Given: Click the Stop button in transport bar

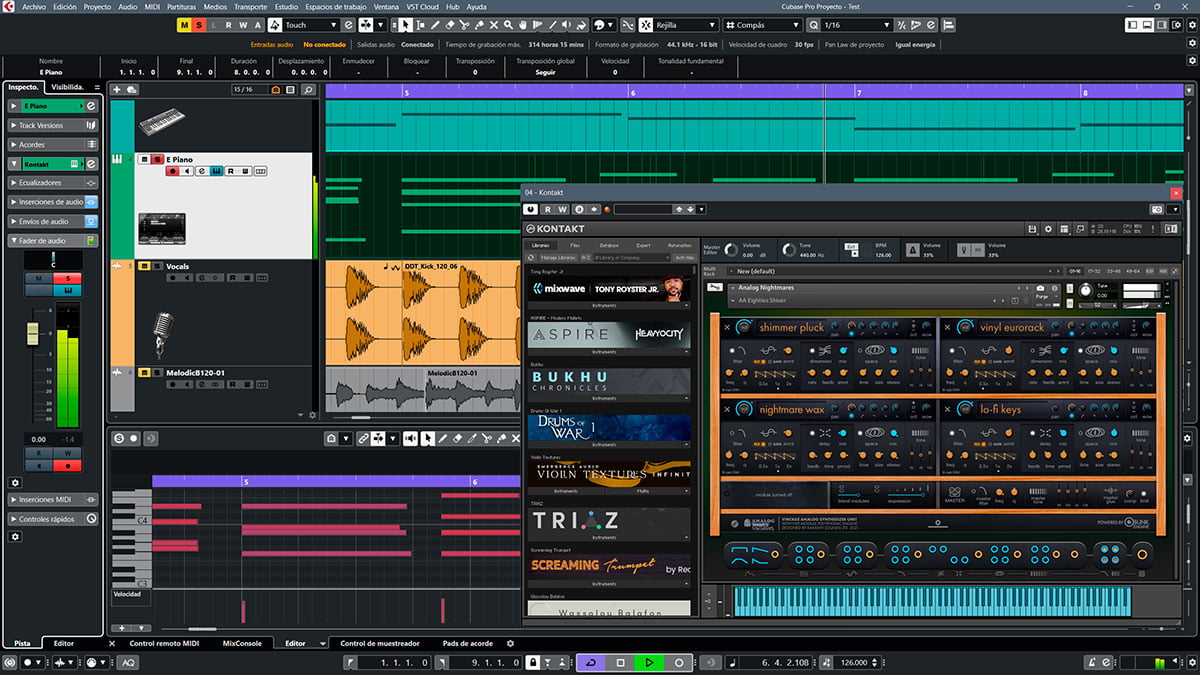Looking at the screenshot, I should tap(620, 662).
